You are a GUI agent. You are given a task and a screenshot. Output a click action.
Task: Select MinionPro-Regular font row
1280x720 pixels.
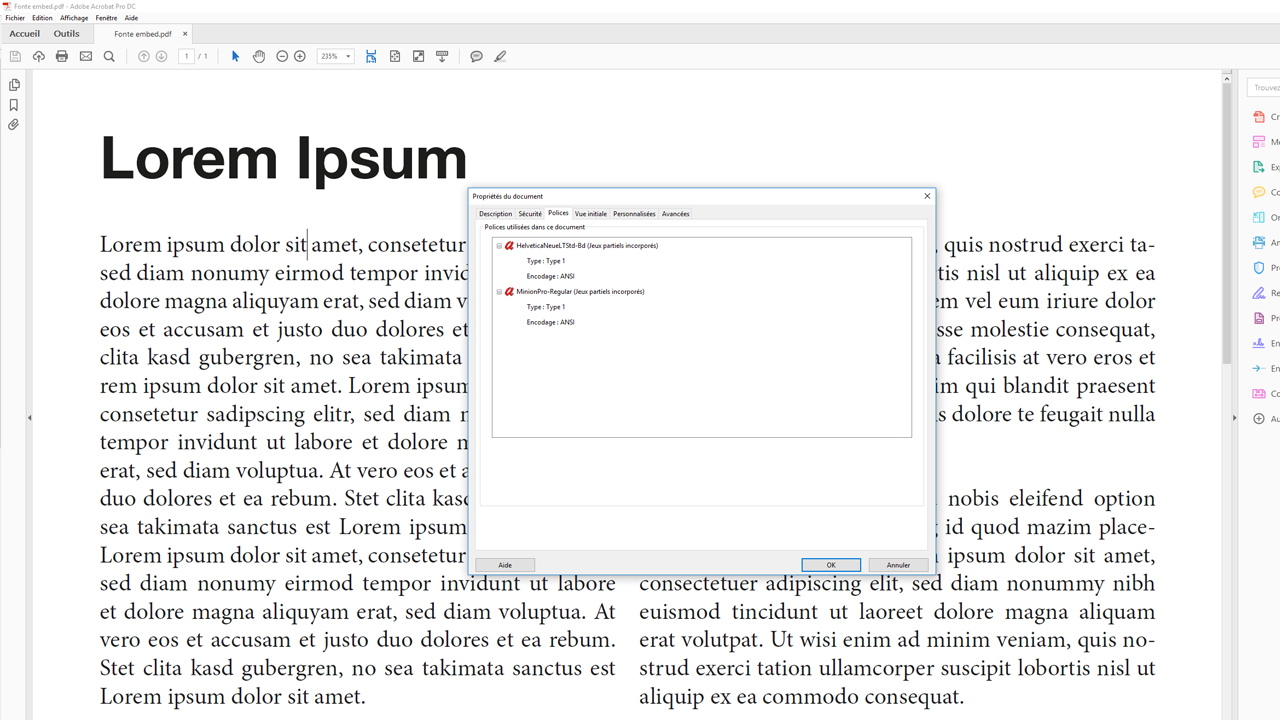tap(580, 292)
